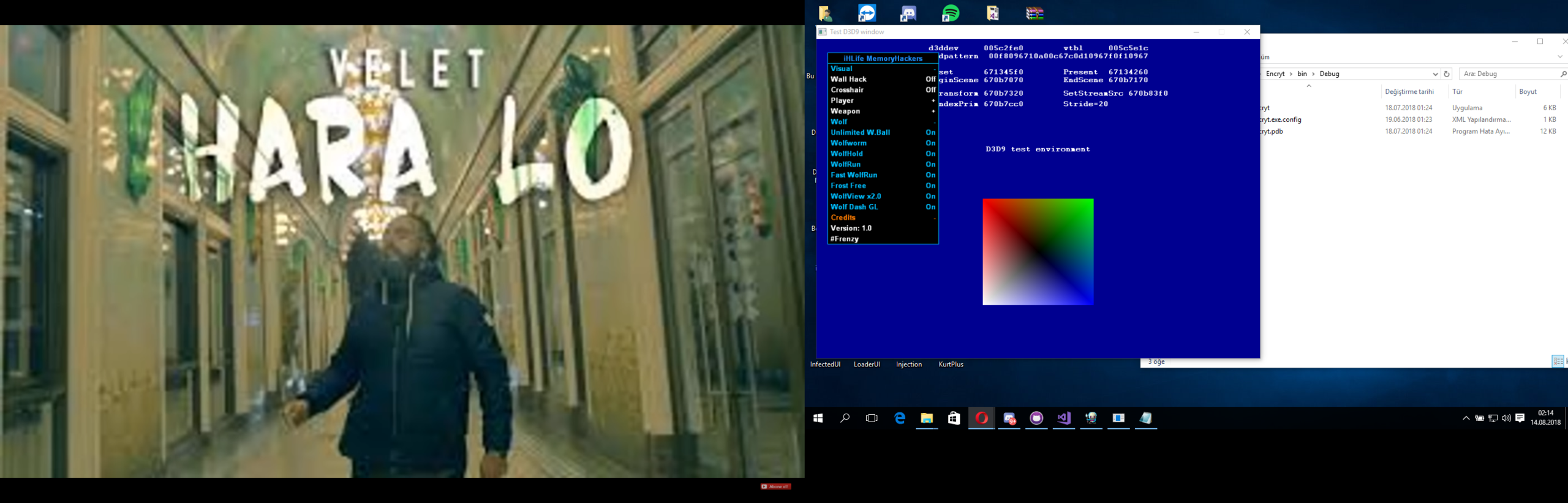The image size is (1568, 503).
Task: Expand the Explorer ribbon chevron
Action: tap(1559, 56)
